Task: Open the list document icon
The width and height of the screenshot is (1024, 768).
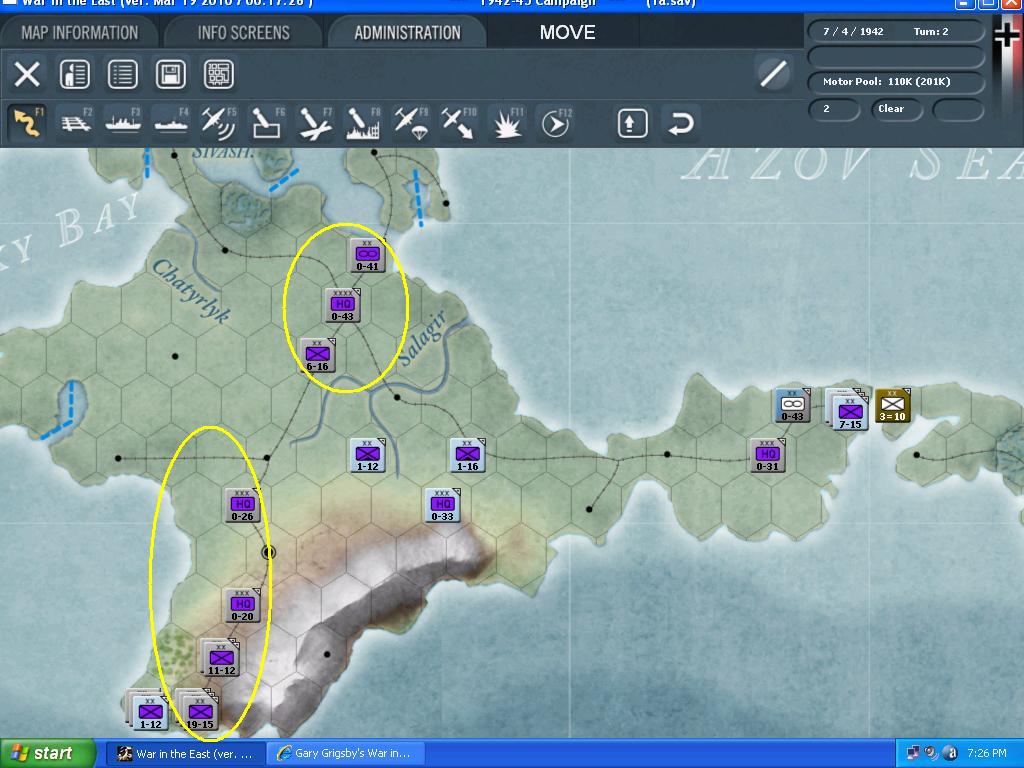Action: pos(123,74)
